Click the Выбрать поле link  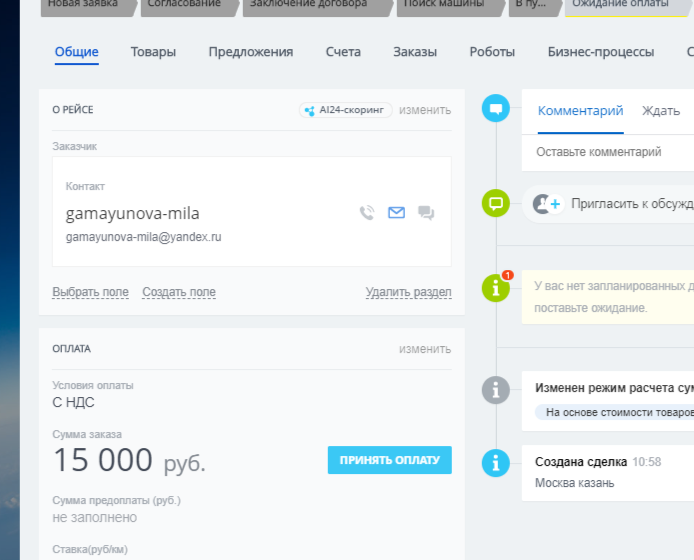tap(90, 292)
